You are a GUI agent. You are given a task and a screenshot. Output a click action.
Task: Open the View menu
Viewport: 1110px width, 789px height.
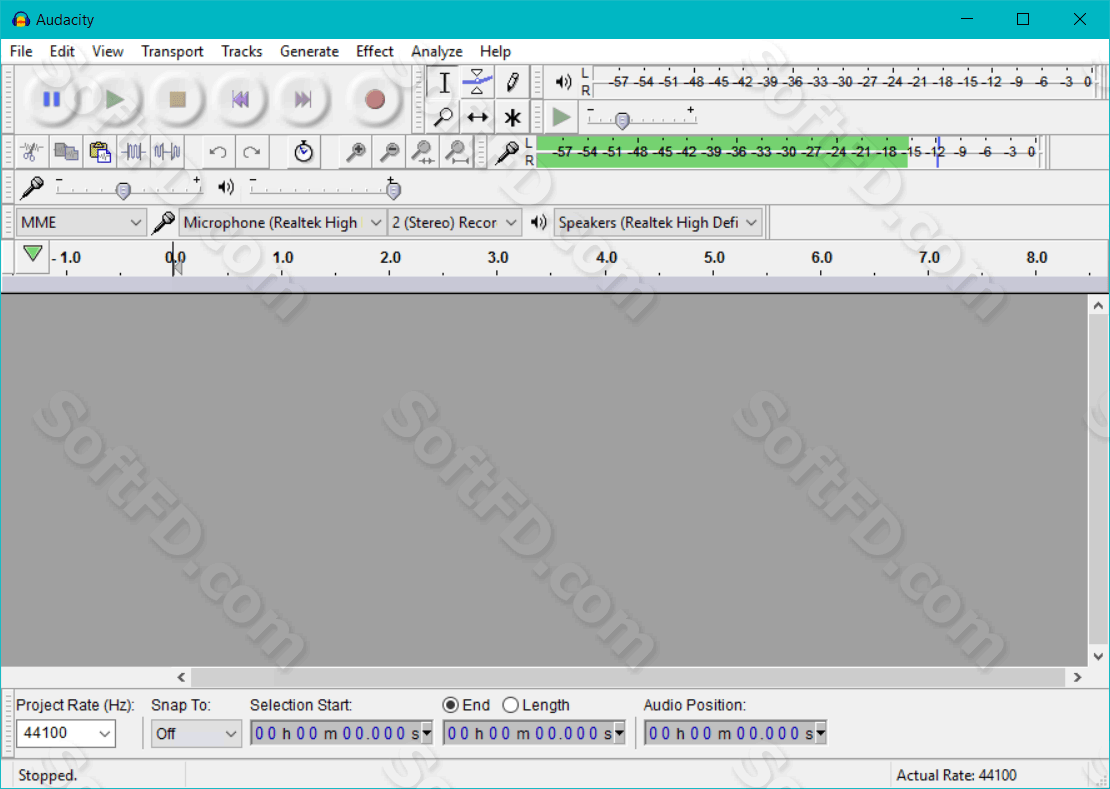[x=108, y=52]
